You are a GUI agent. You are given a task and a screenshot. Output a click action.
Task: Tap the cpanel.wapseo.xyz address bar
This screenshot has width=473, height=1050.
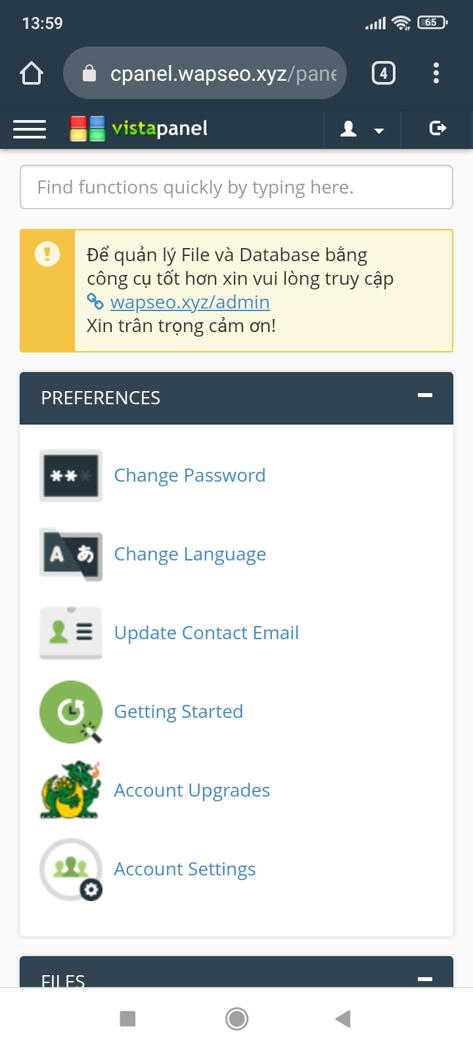(x=205, y=73)
